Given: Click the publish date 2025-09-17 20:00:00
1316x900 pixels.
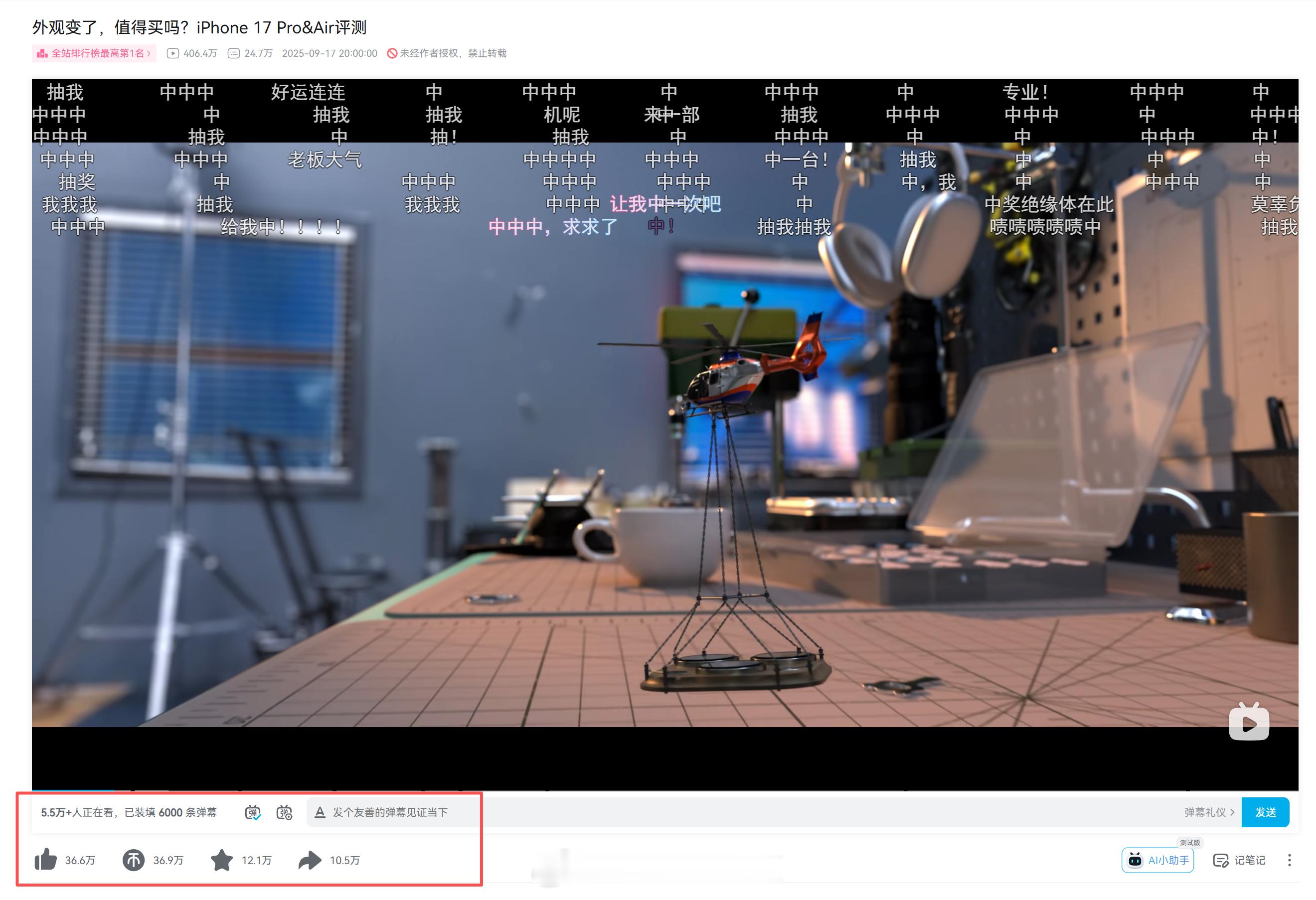Looking at the screenshot, I should pos(329,53).
